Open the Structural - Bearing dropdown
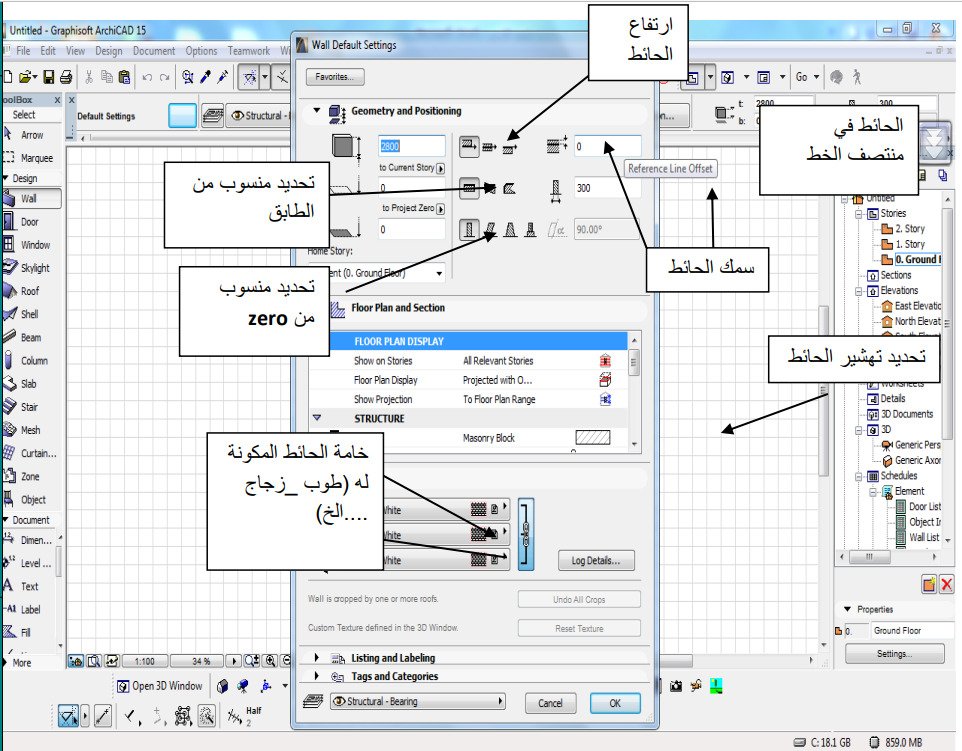Viewport: 962px width, 751px height. coord(418,702)
